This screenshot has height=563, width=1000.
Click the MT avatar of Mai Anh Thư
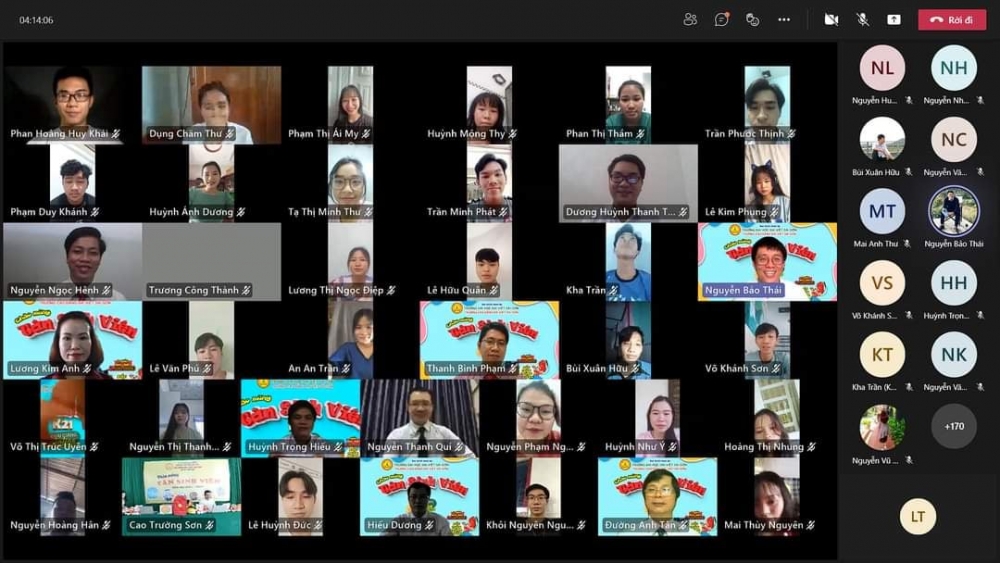(x=882, y=211)
